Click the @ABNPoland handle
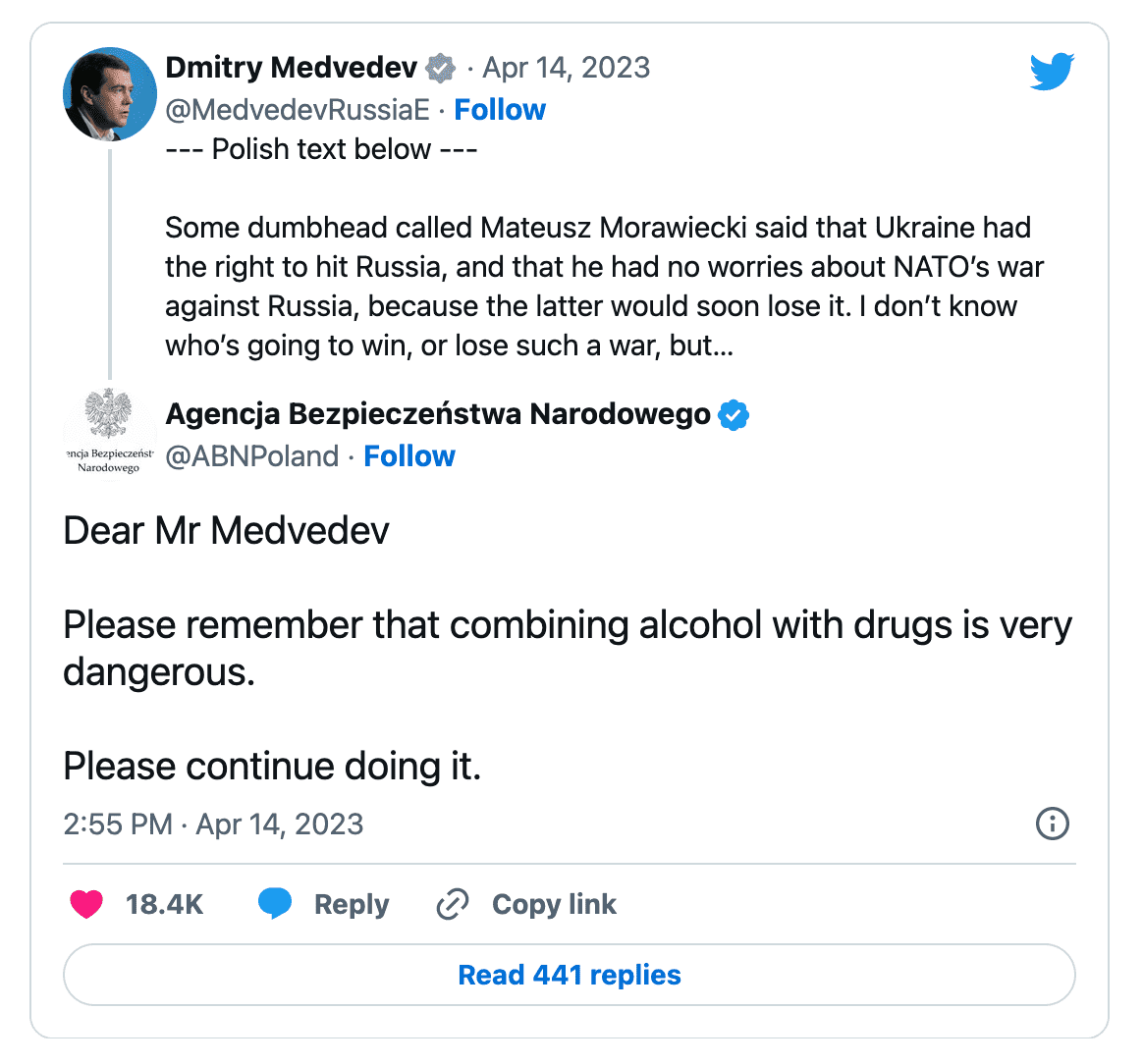Screen dimensions: 1143x1064 252,456
